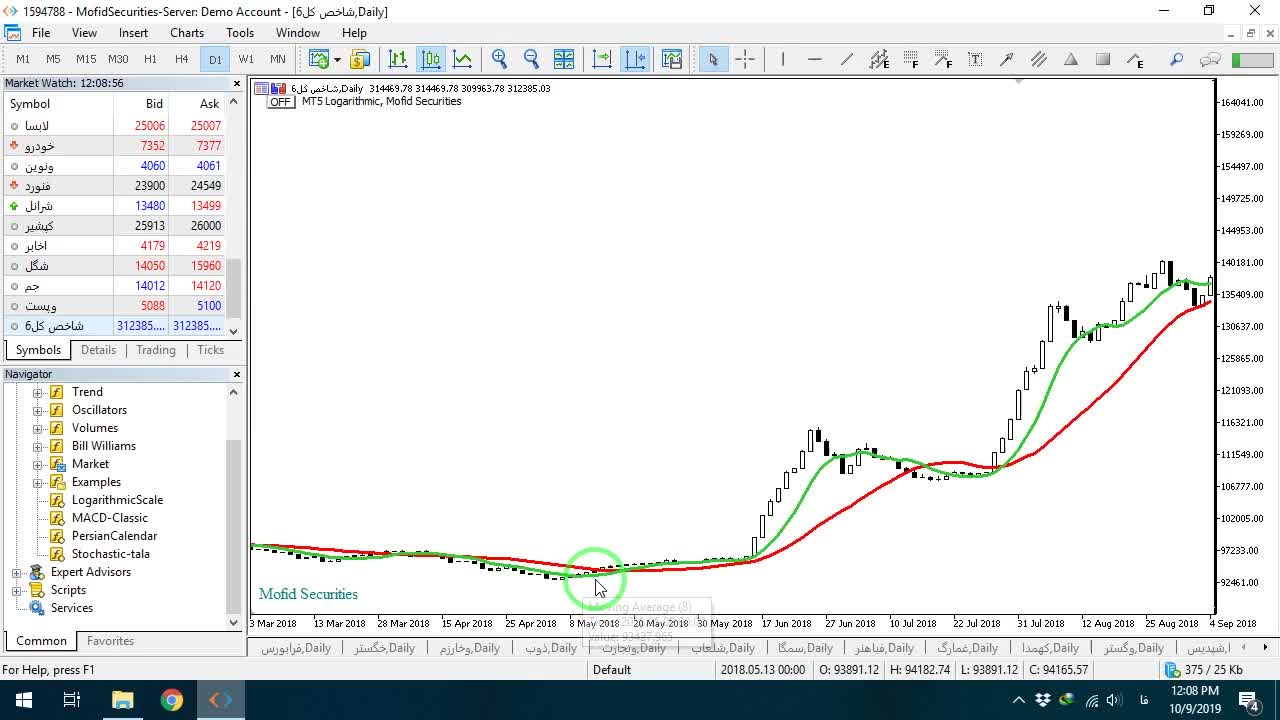The image size is (1280, 720).
Task: Zoom in on the chart with magnifier plus
Action: point(499,59)
